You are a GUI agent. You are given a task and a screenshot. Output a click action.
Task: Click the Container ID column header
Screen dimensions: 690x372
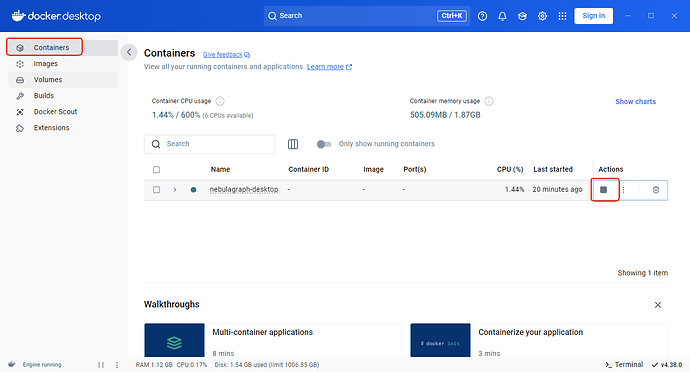(x=308, y=169)
